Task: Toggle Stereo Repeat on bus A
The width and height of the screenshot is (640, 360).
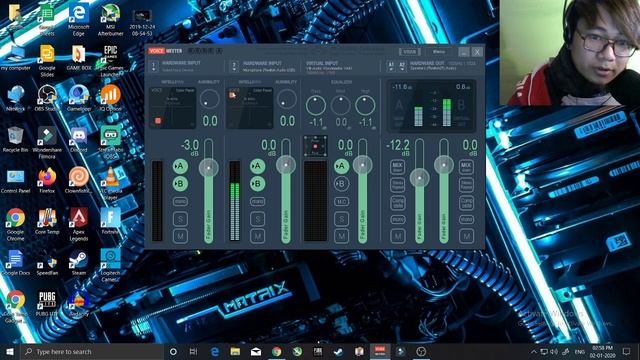Action: click(x=398, y=185)
